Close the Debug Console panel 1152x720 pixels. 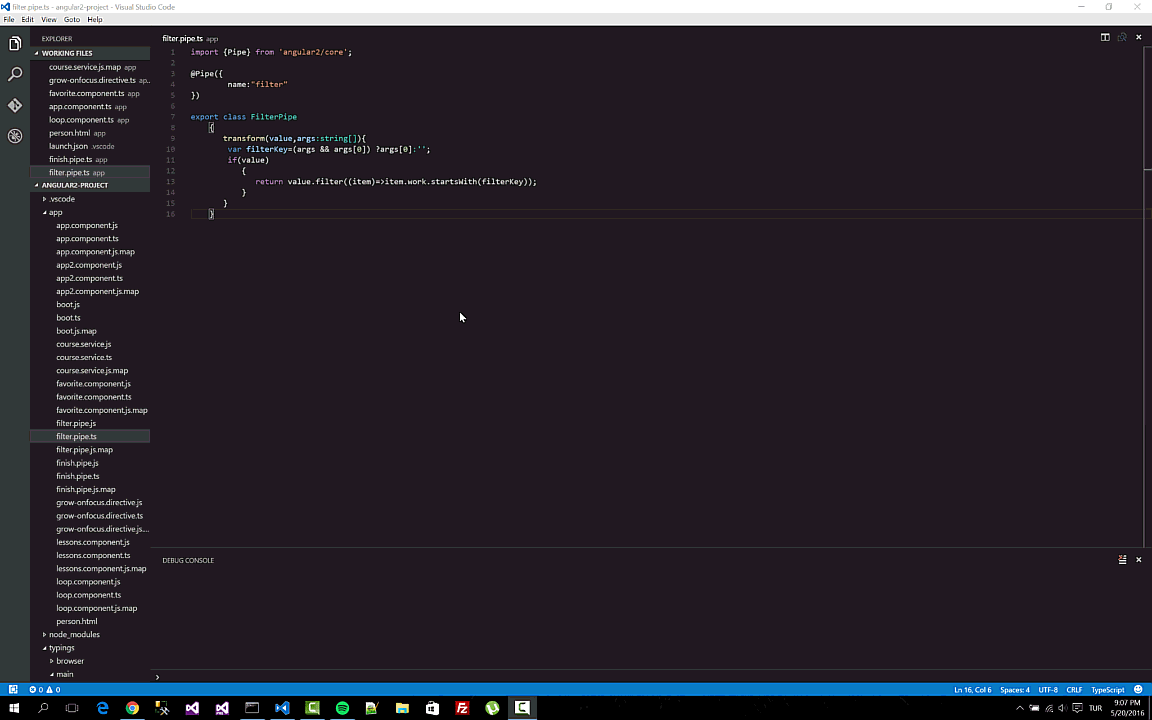click(x=1138, y=559)
